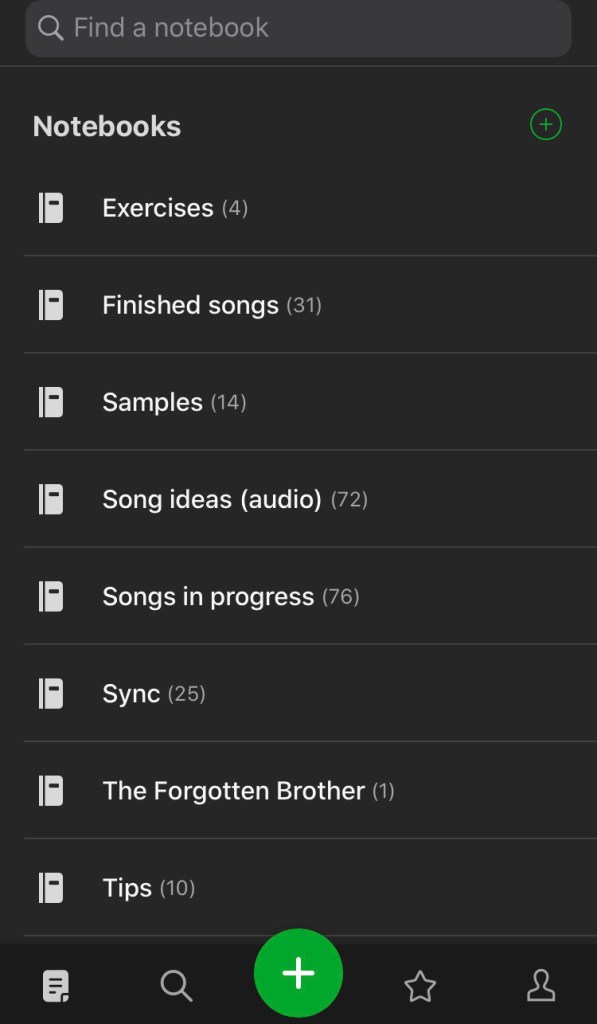The image size is (597, 1024).
Task: Select the Sync (25) notebook entry
Action: coord(310,694)
